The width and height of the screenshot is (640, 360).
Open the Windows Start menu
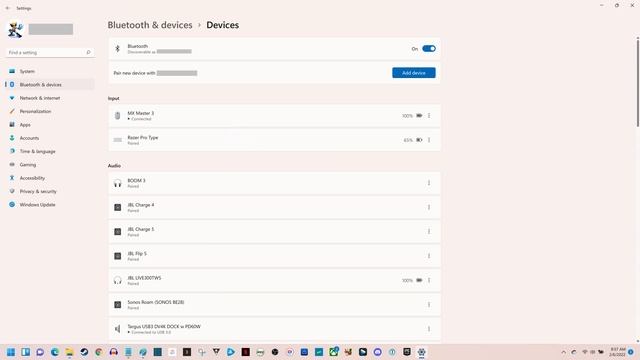11,352
